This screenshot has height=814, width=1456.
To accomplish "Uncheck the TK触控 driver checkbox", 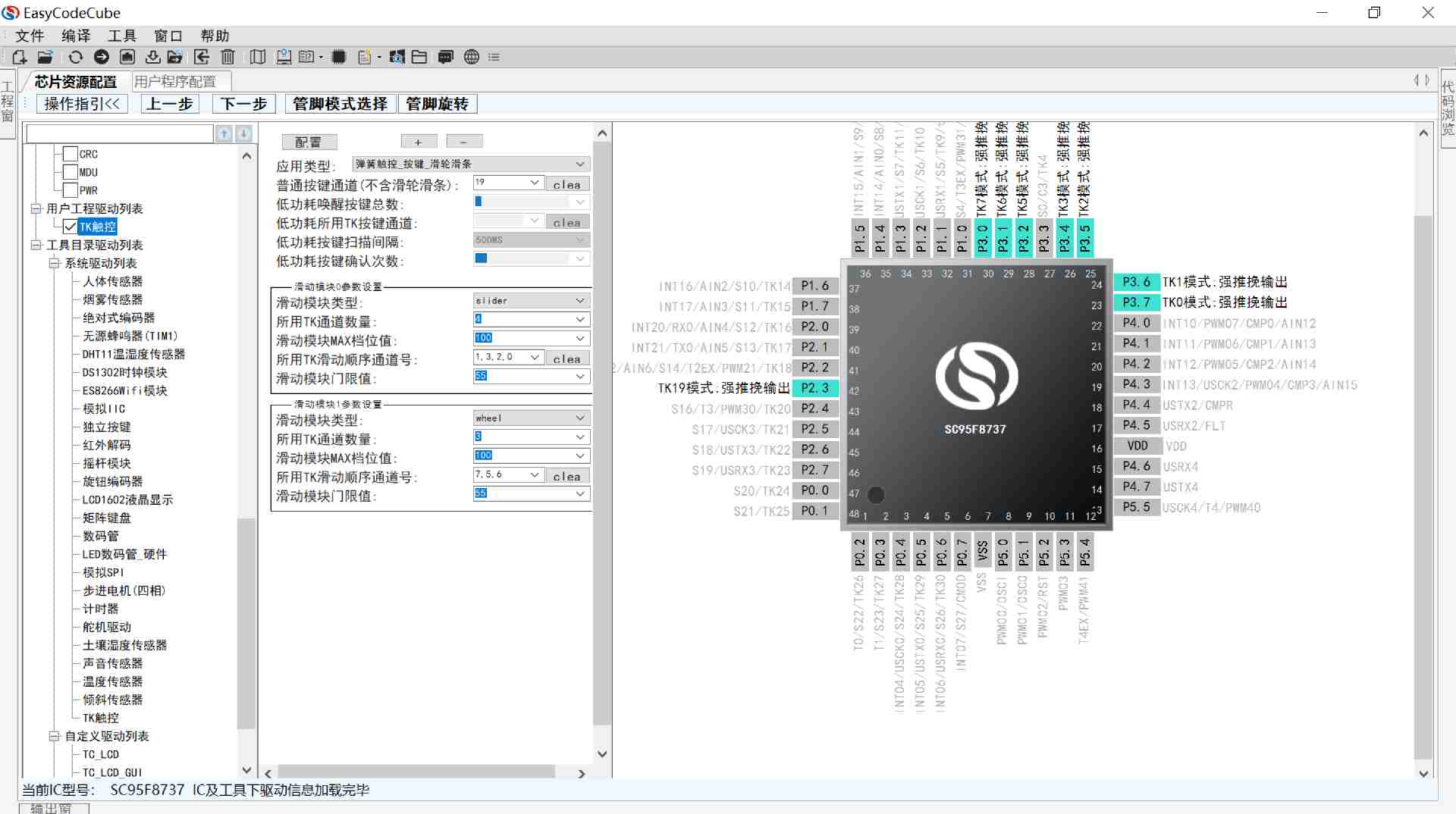I will tap(71, 227).
